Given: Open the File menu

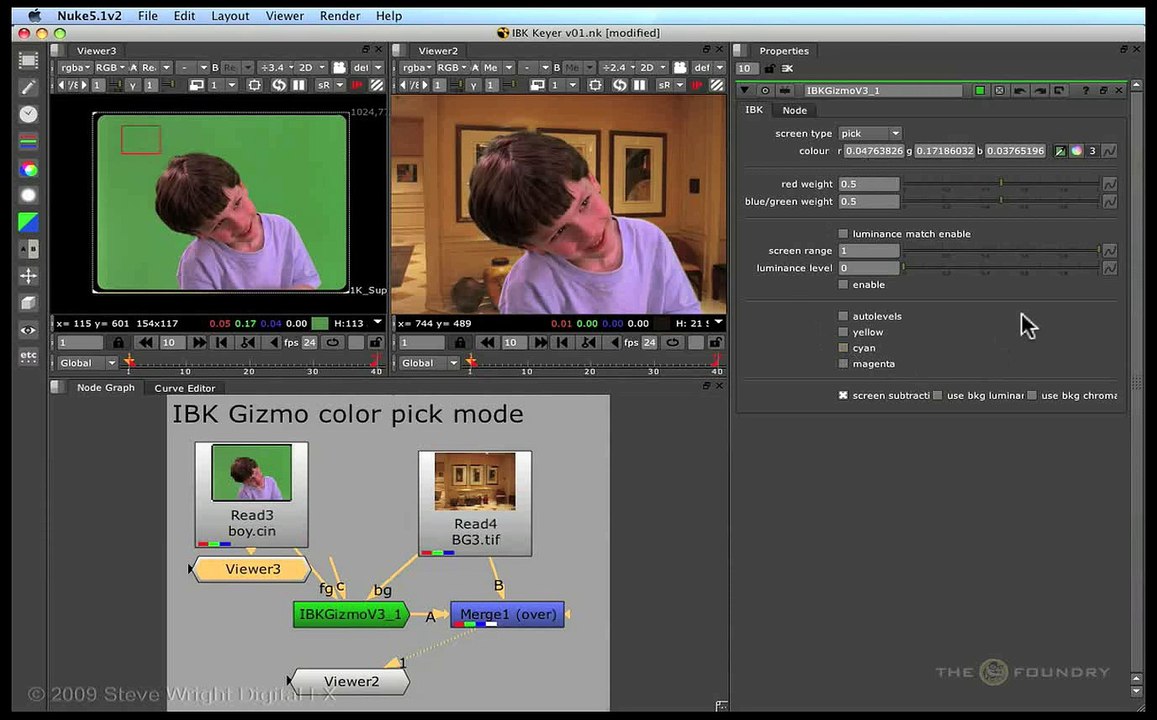Looking at the screenshot, I should click(148, 15).
